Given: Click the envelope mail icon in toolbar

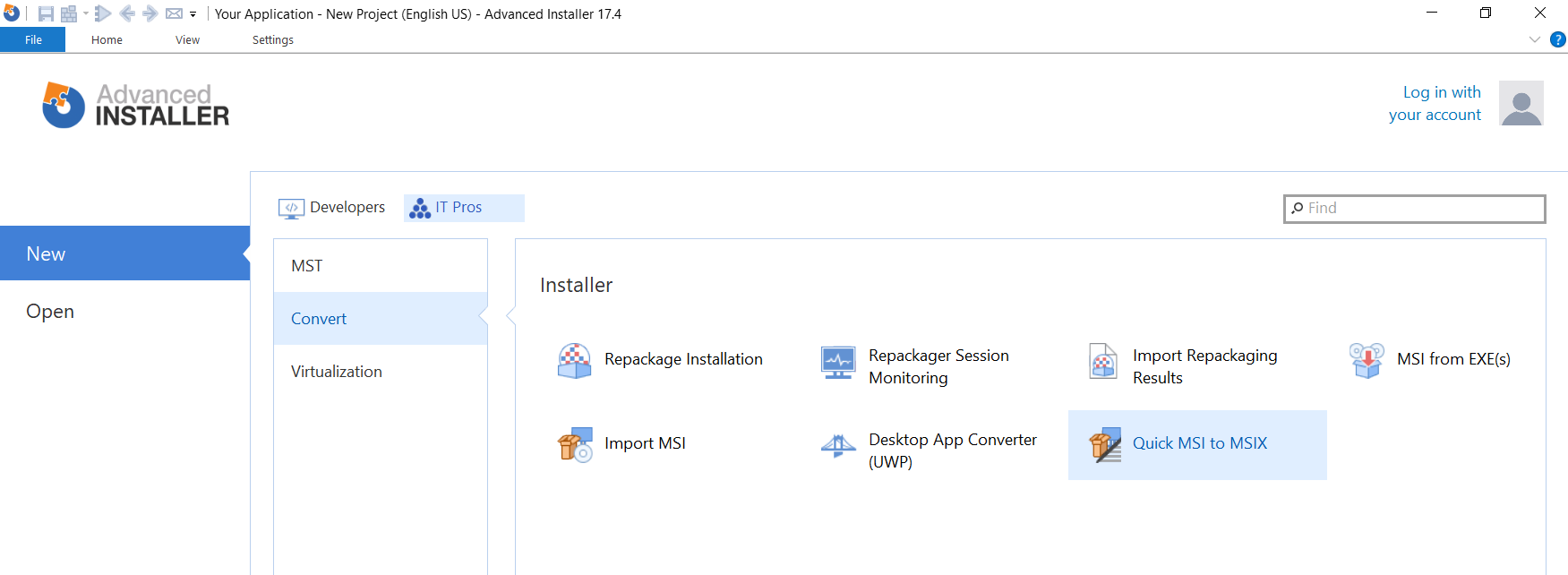Looking at the screenshot, I should [x=175, y=13].
